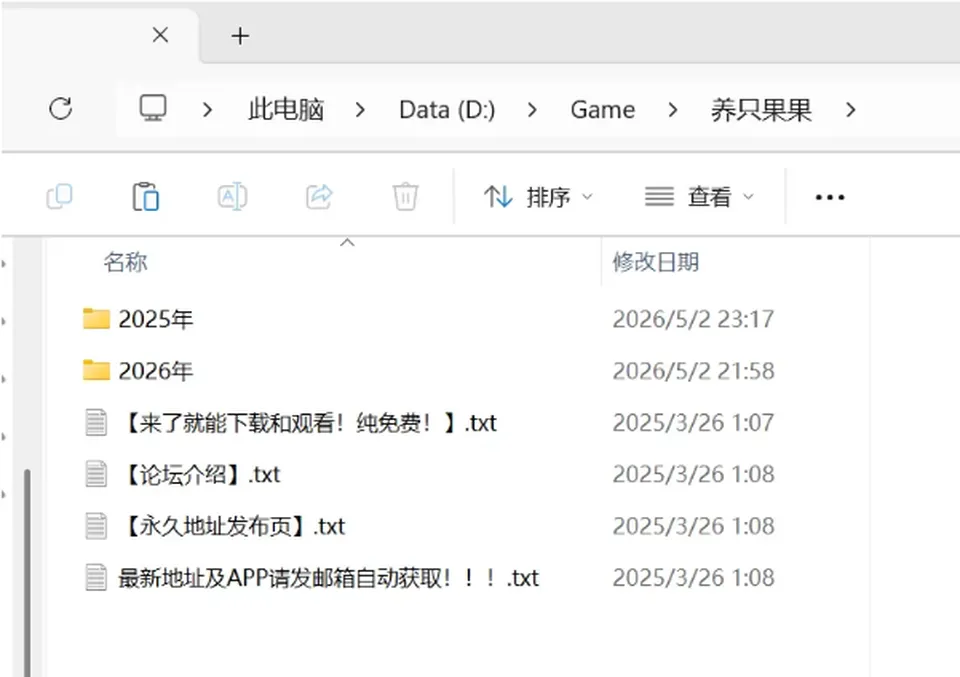Expand chevron after 此电脑

tap(360, 110)
